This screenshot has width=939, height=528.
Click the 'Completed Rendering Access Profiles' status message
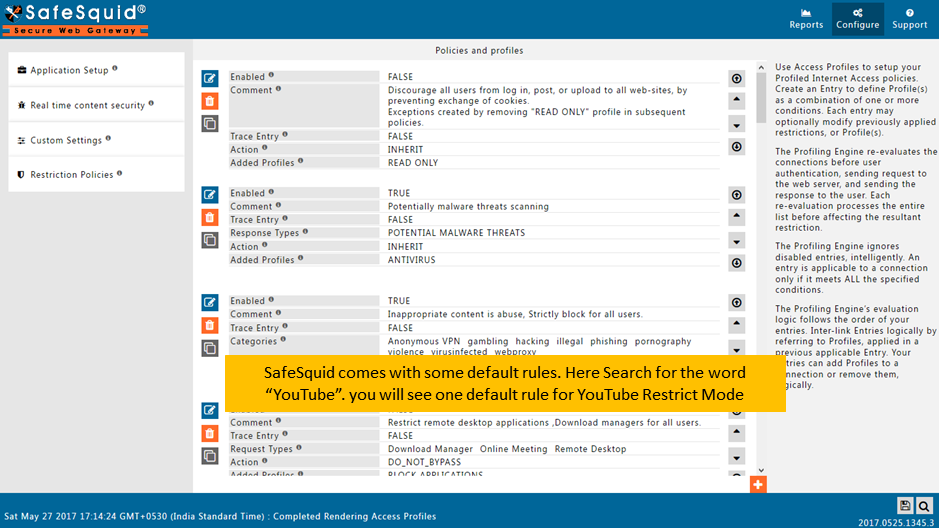355,516
